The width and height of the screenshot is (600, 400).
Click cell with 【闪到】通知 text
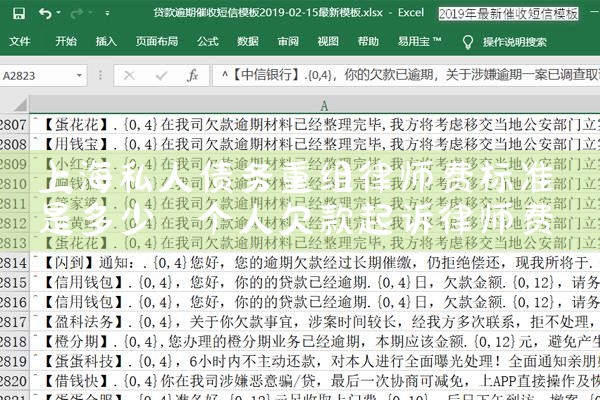315,263
